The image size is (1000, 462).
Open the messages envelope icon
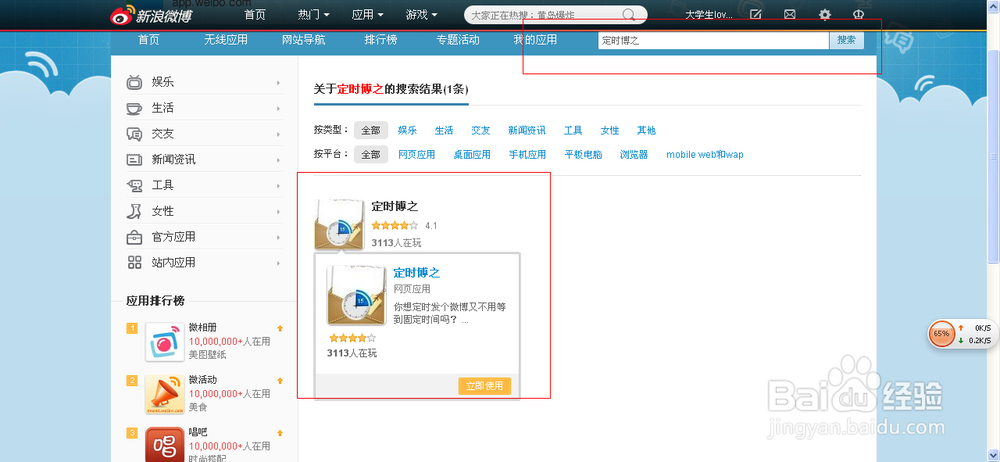click(x=790, y=14)
